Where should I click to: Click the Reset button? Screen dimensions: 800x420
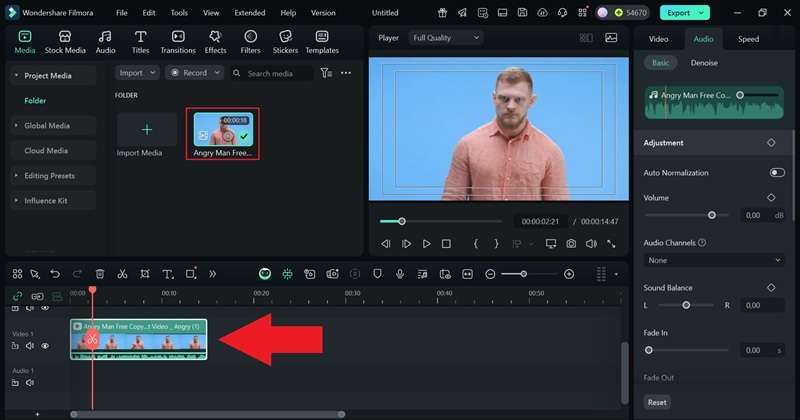(657, 402)
